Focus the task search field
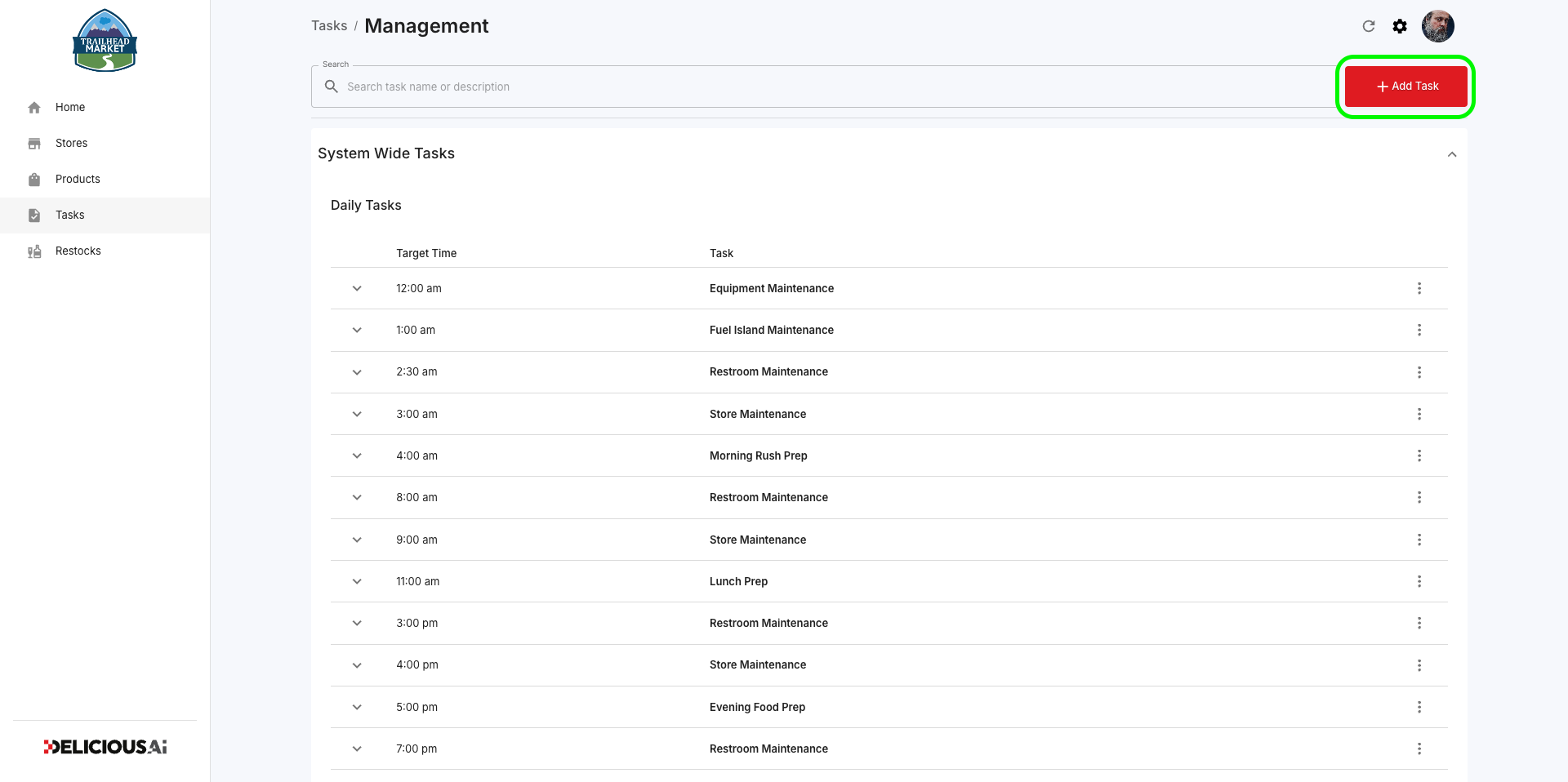This screenshot has width=1568, height=782. click(823, 87)
